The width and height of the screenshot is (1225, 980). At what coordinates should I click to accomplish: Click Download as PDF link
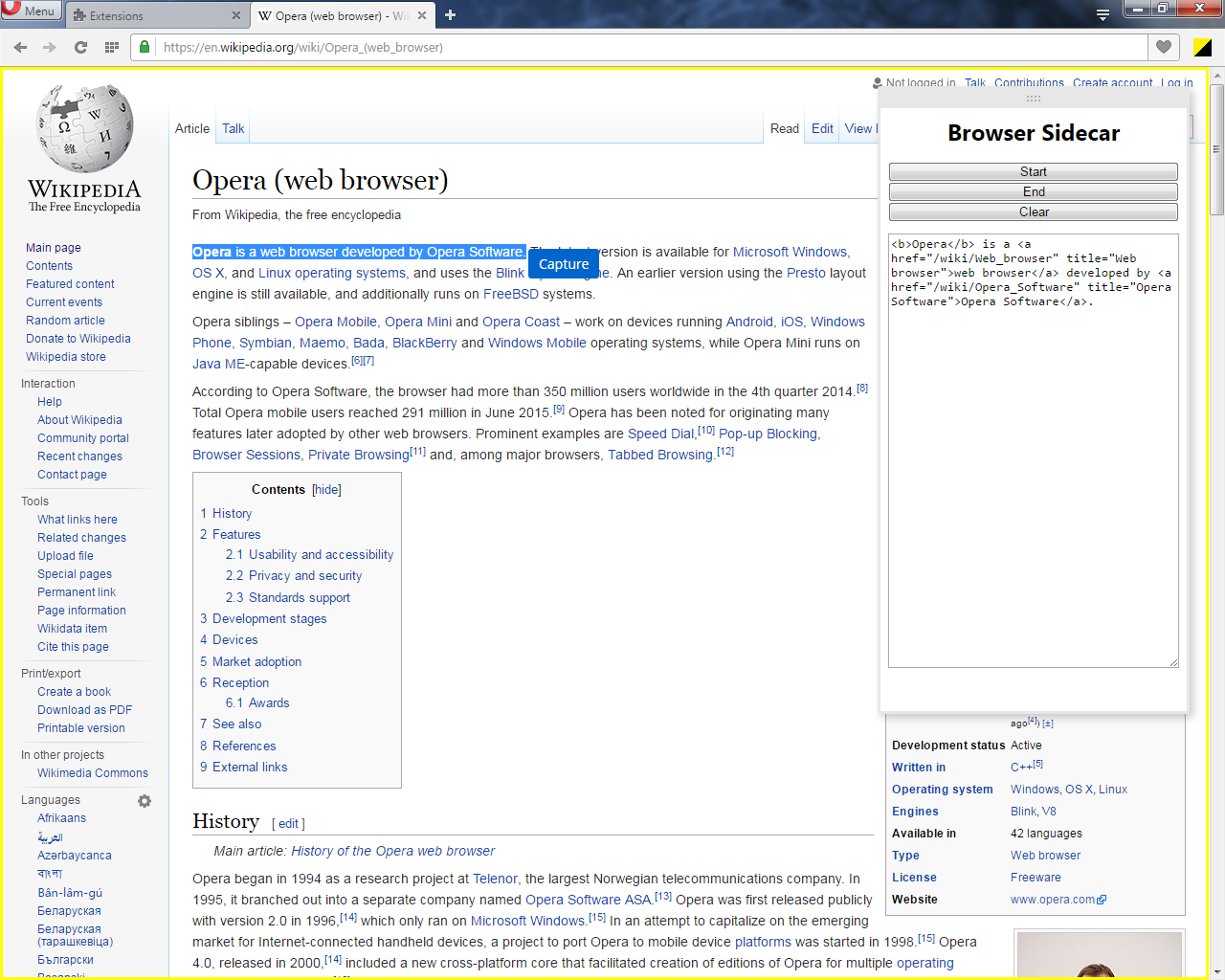[85, 710]
